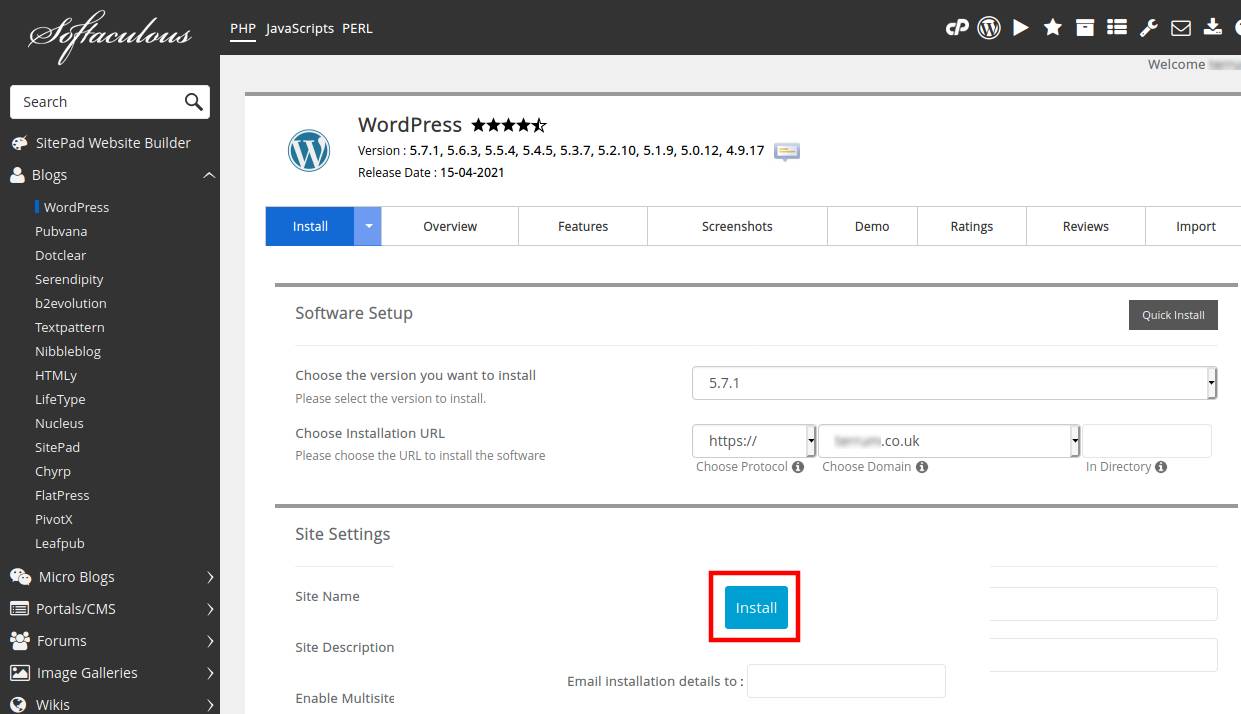Click the SitePad palette icon
The image size is (1241, 714).
point(19,143)
